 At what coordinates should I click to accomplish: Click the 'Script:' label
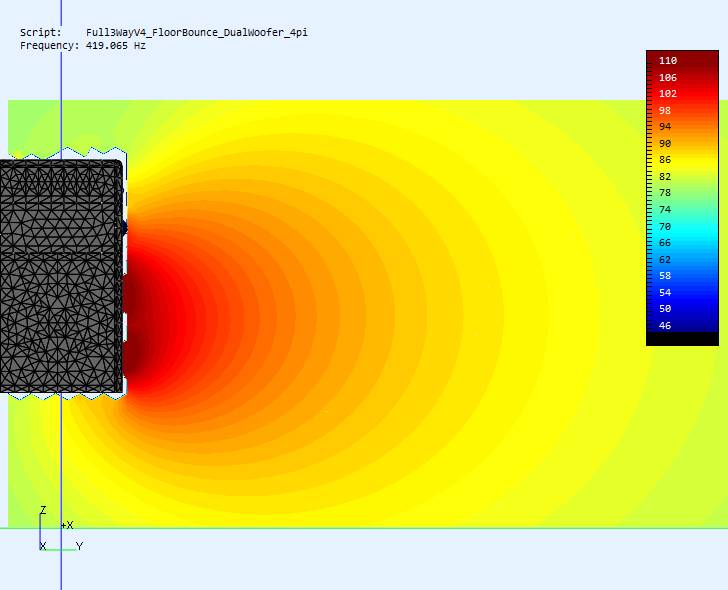pos(40,32)
